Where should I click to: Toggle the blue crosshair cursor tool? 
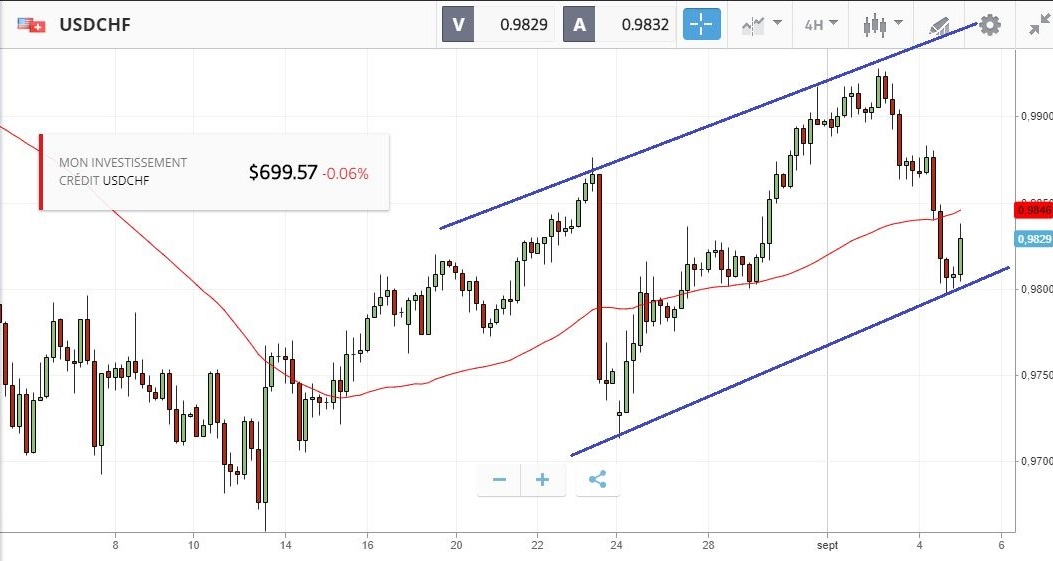(702, 25)
